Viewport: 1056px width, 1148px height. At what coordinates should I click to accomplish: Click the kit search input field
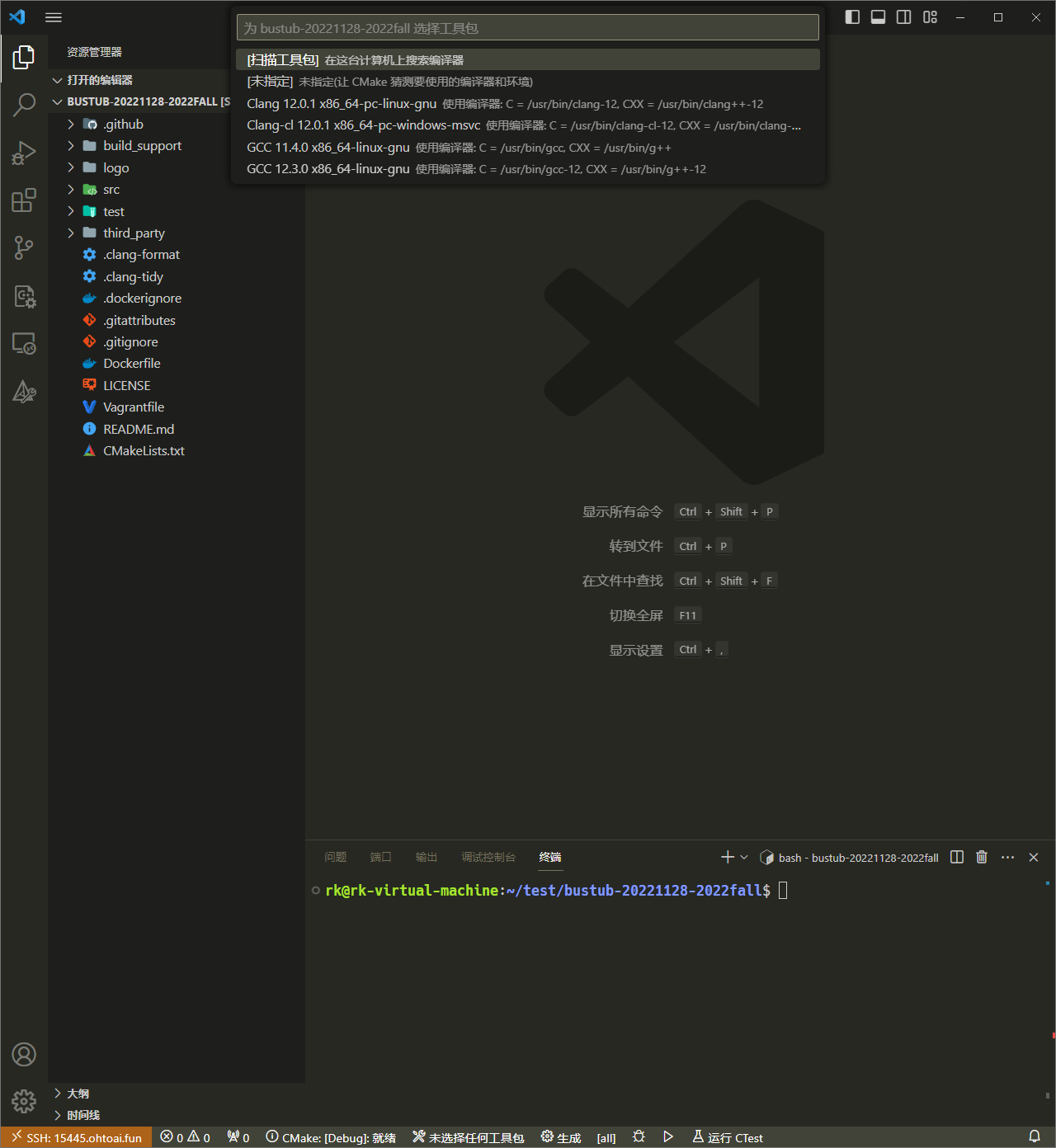528,28
